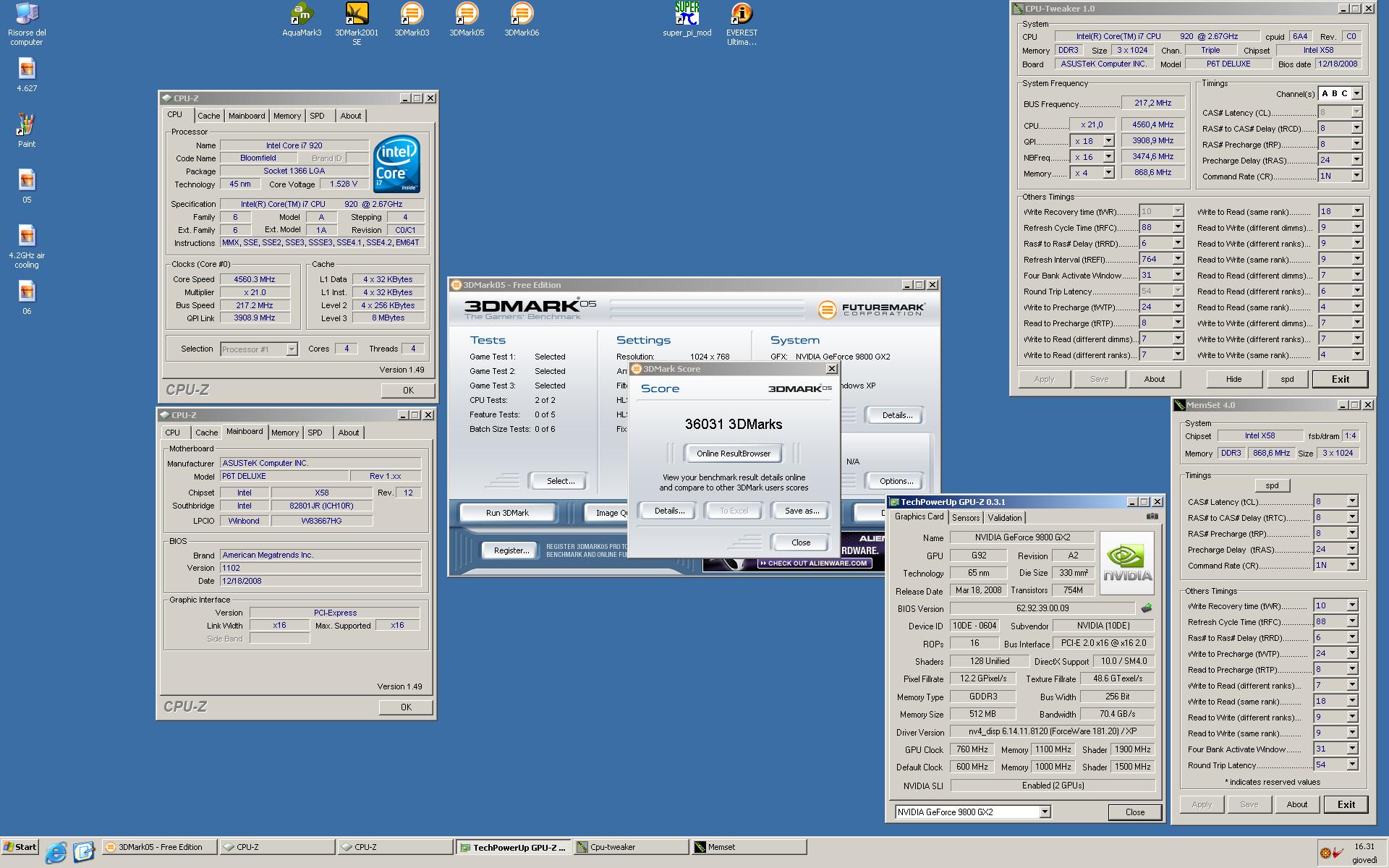Click the NVIDIA logo in GPU-Z
Viewport: 1389px width, 868px height.
pyautogui.click(x=1127, y=563)
